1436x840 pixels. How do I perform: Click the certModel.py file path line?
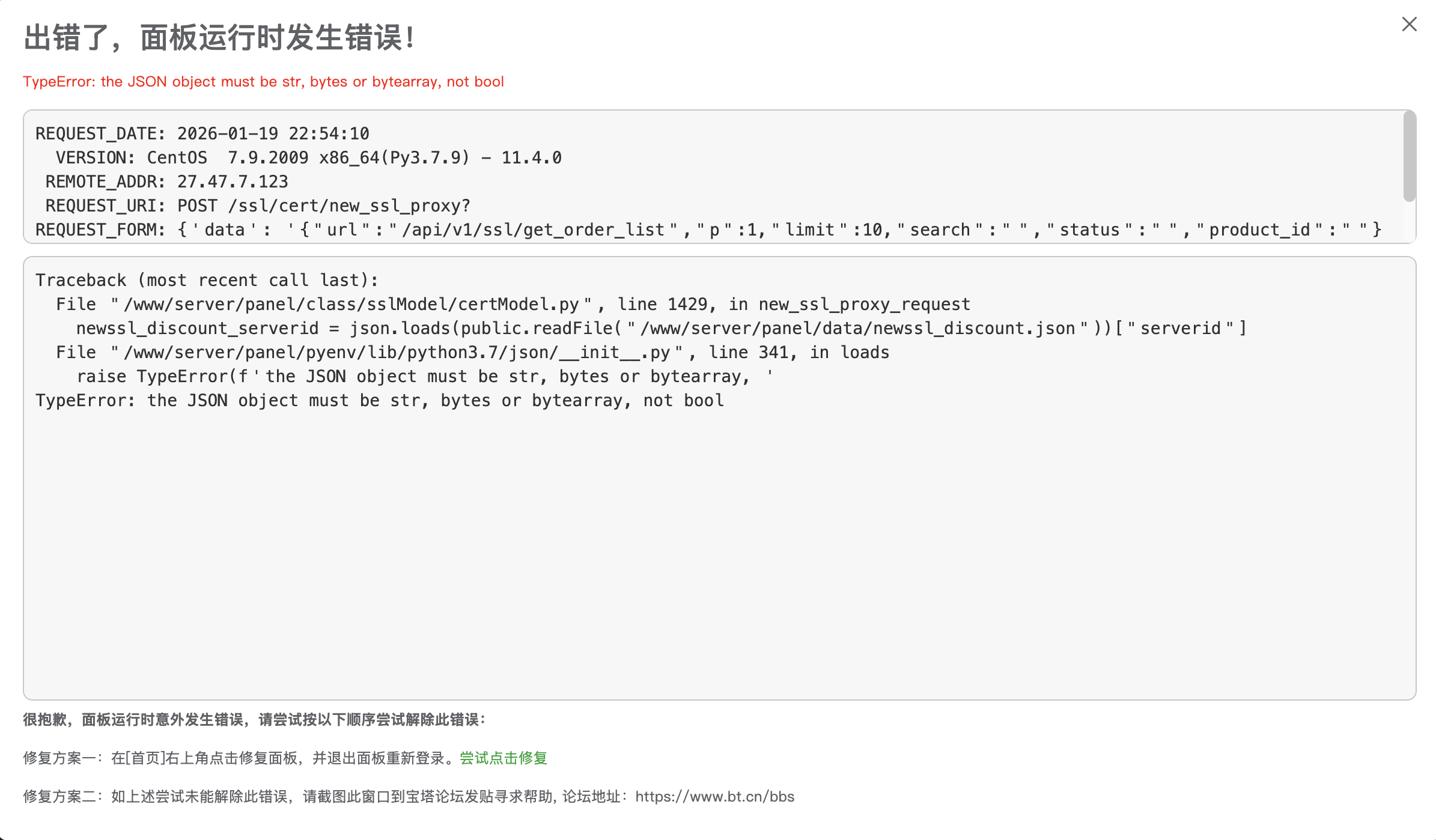[x=513, y=304]
